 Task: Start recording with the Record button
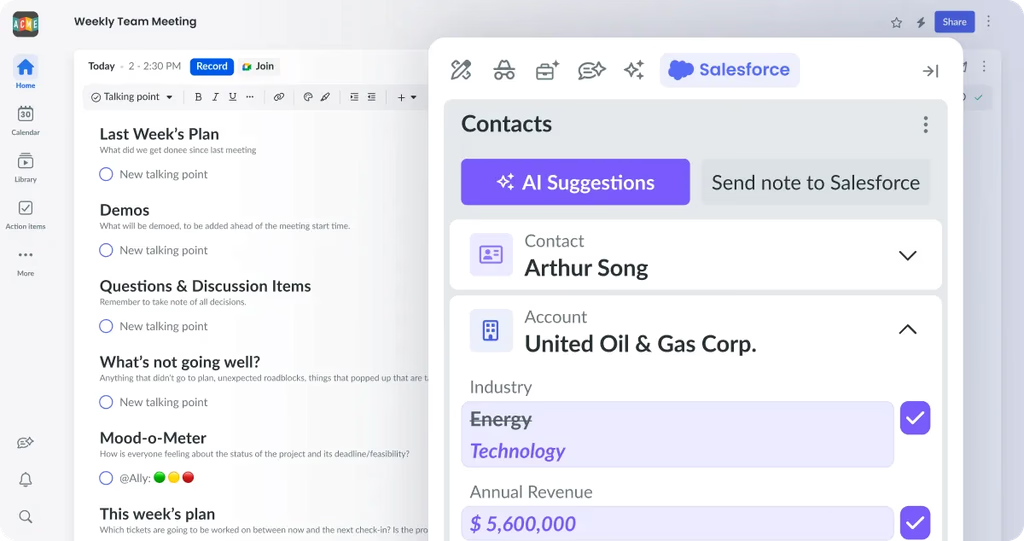pyautogui.click(x=212, y=67)
